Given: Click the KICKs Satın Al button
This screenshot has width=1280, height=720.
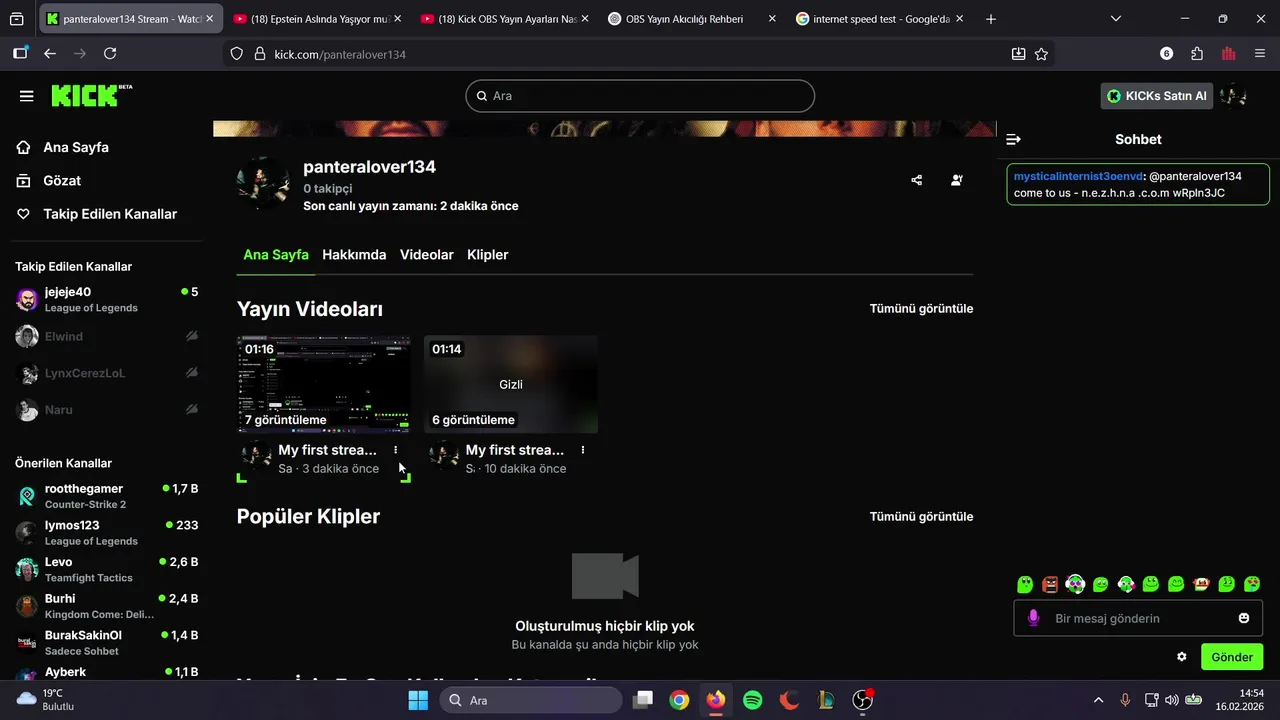Looking at the screenshot, I should [1158, 96].
